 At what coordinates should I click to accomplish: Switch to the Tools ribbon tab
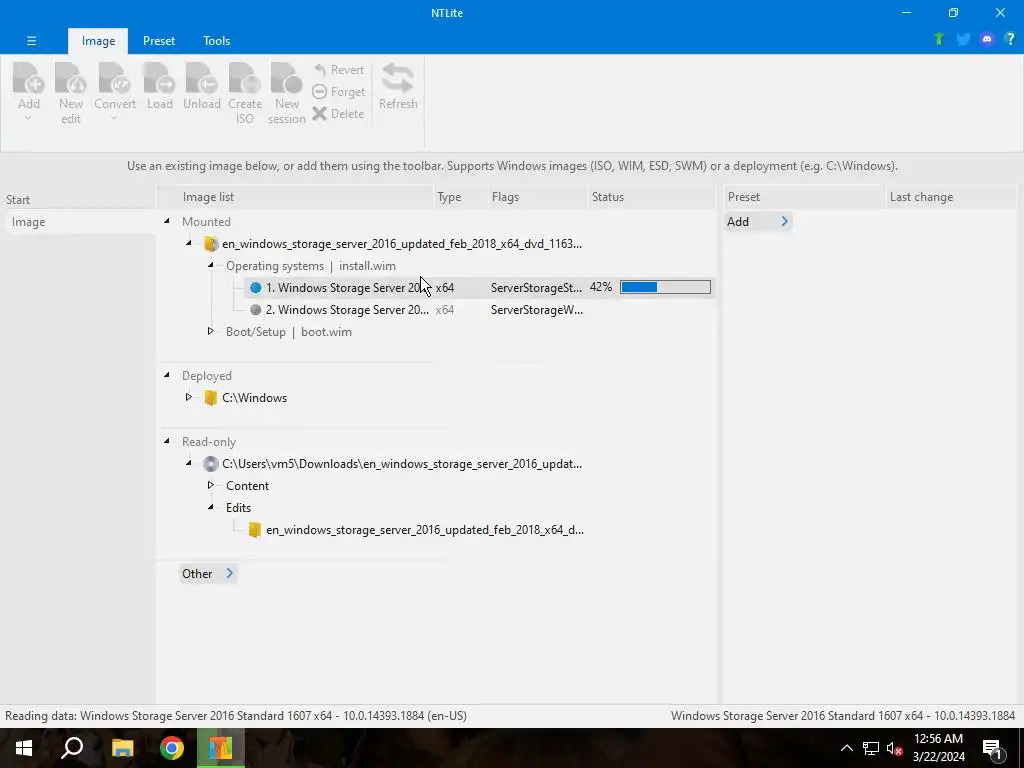coord(216,40)
